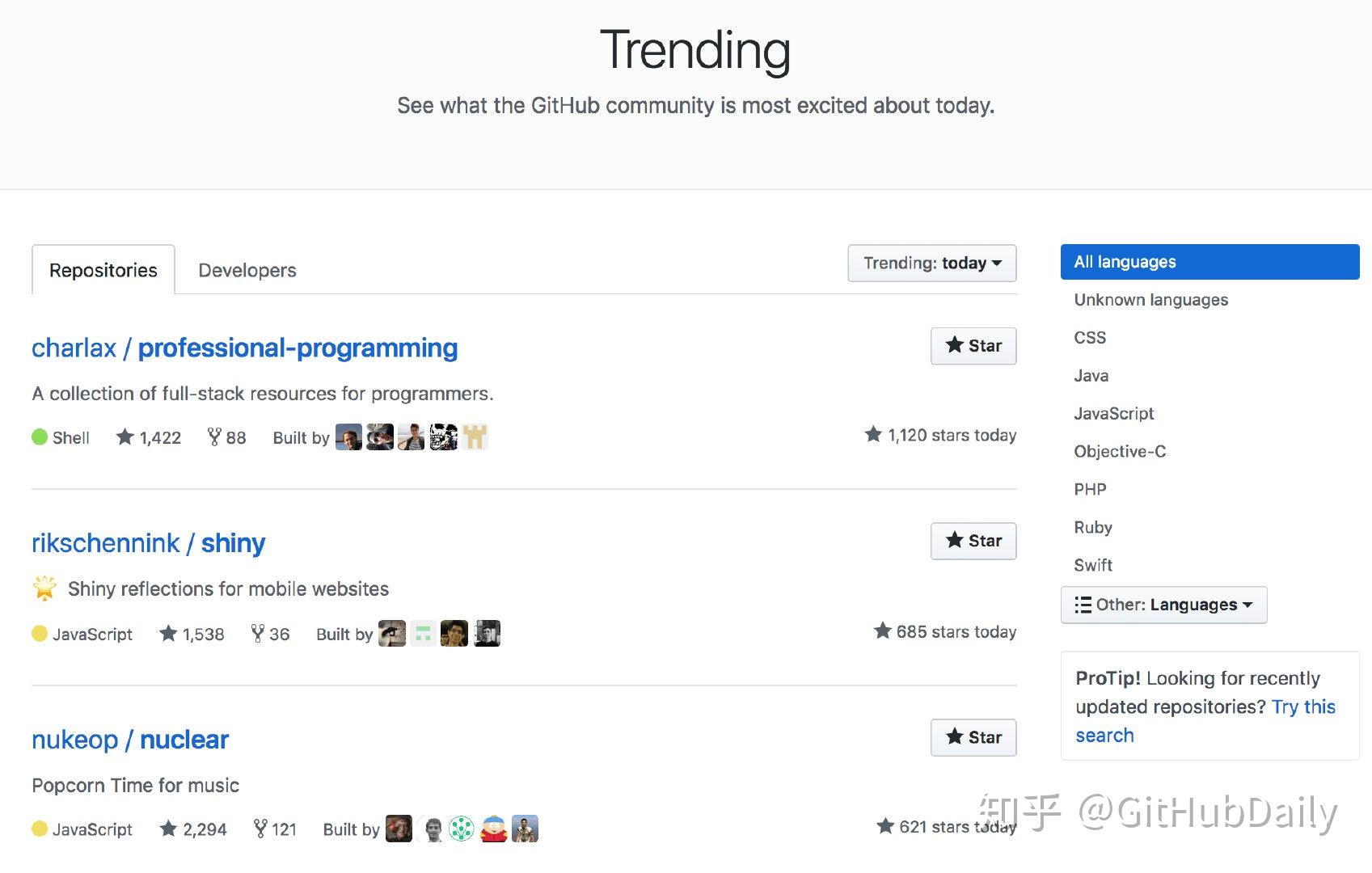Click the last contributor avatar for nuclear
The height and width of the screenshot is (873, 1372).
525,829
